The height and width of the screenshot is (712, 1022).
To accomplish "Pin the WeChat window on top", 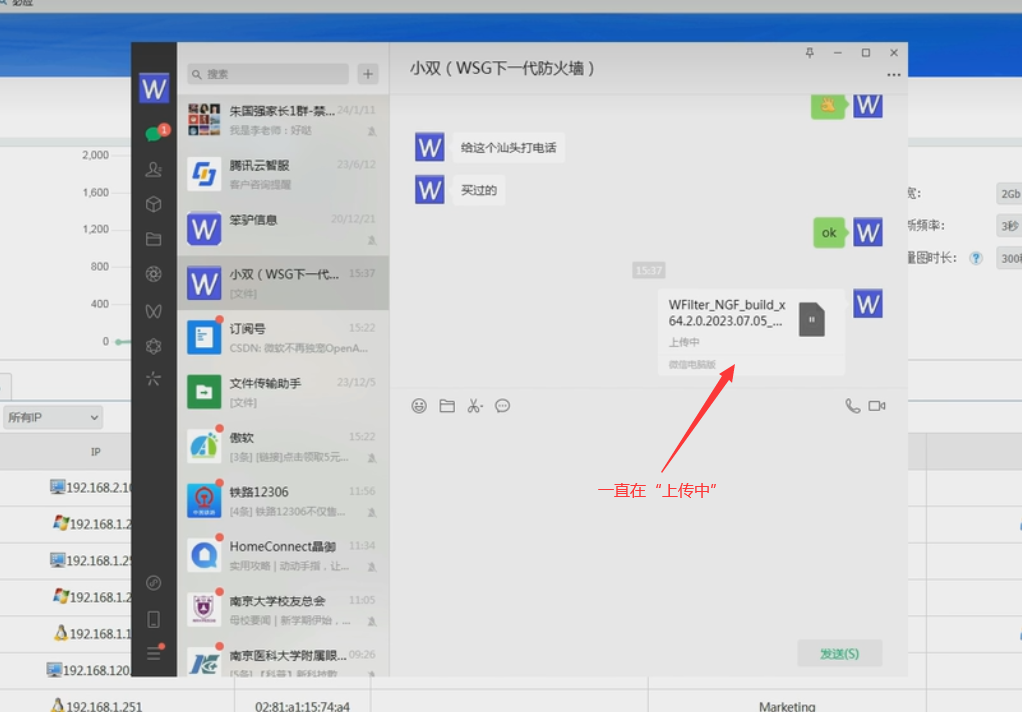I will pos(810,53).
